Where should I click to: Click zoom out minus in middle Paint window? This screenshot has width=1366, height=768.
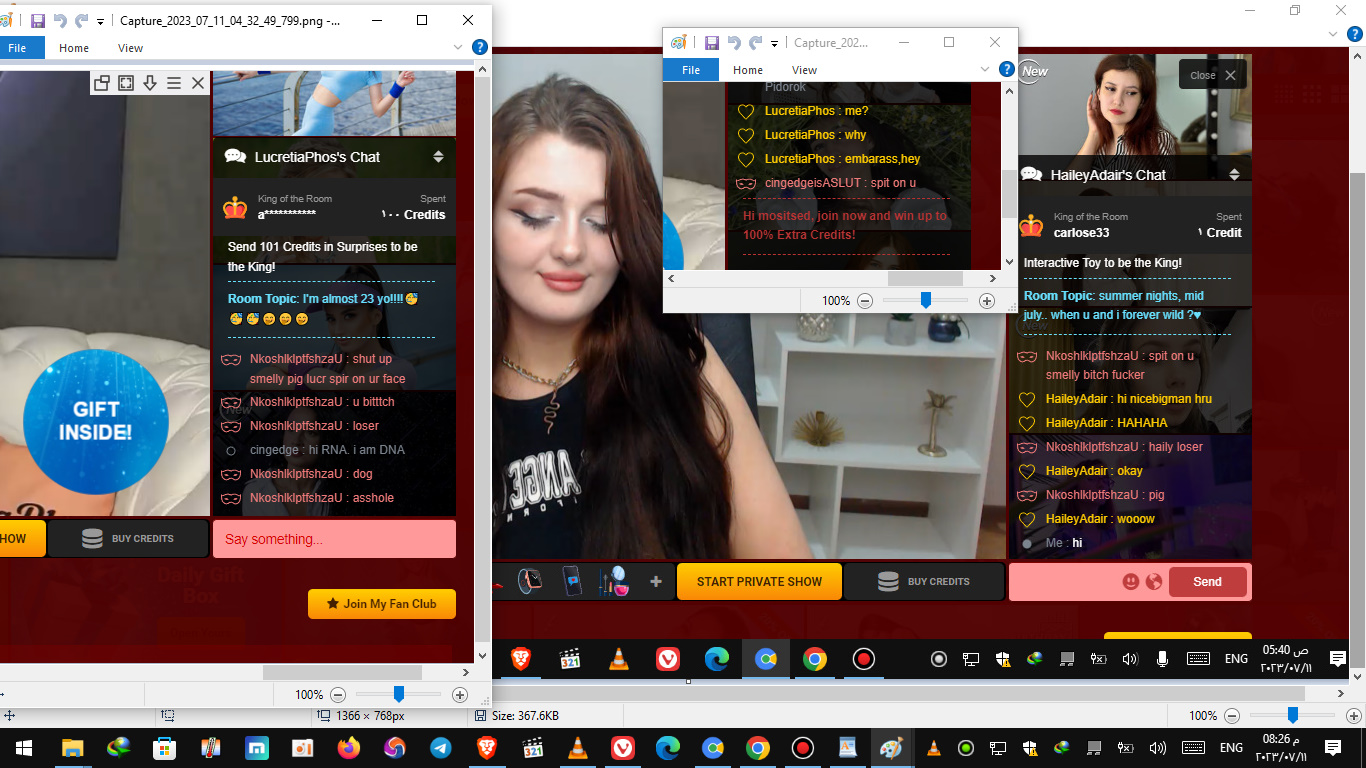coord(865,301)
